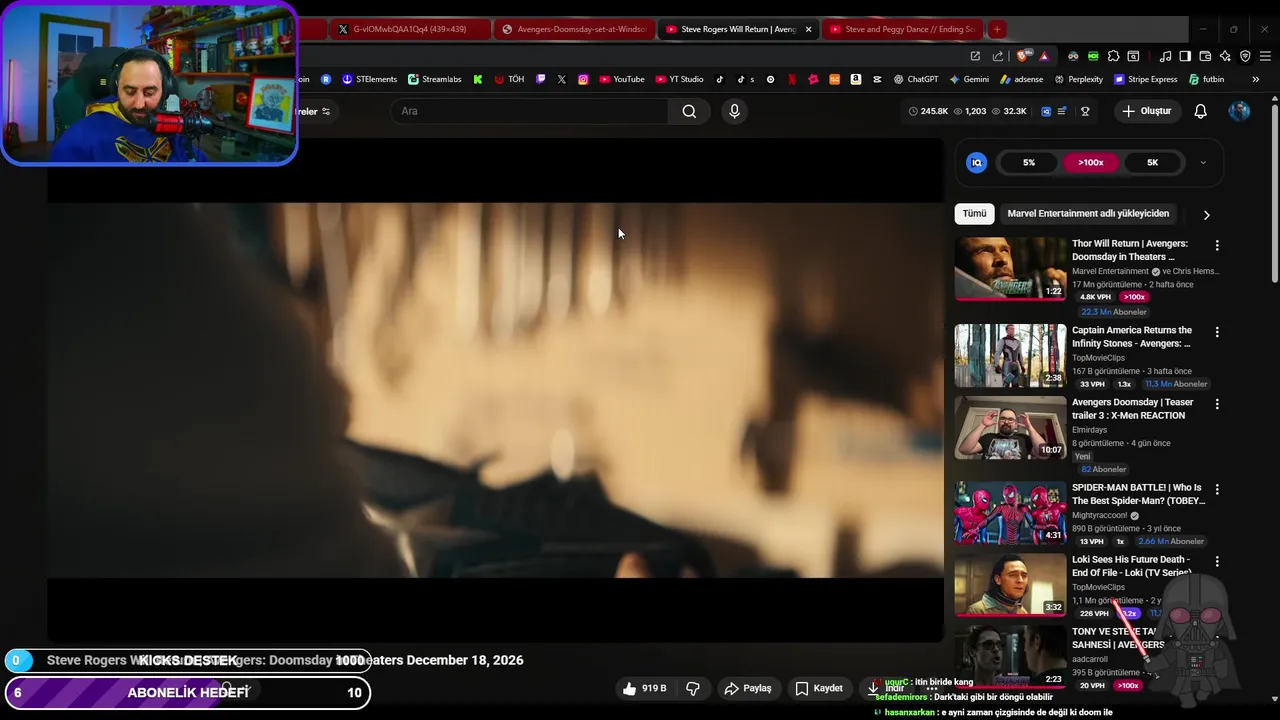Open a new browser tab with plus
Screen dimensions: 1280x720
point(997,29)
